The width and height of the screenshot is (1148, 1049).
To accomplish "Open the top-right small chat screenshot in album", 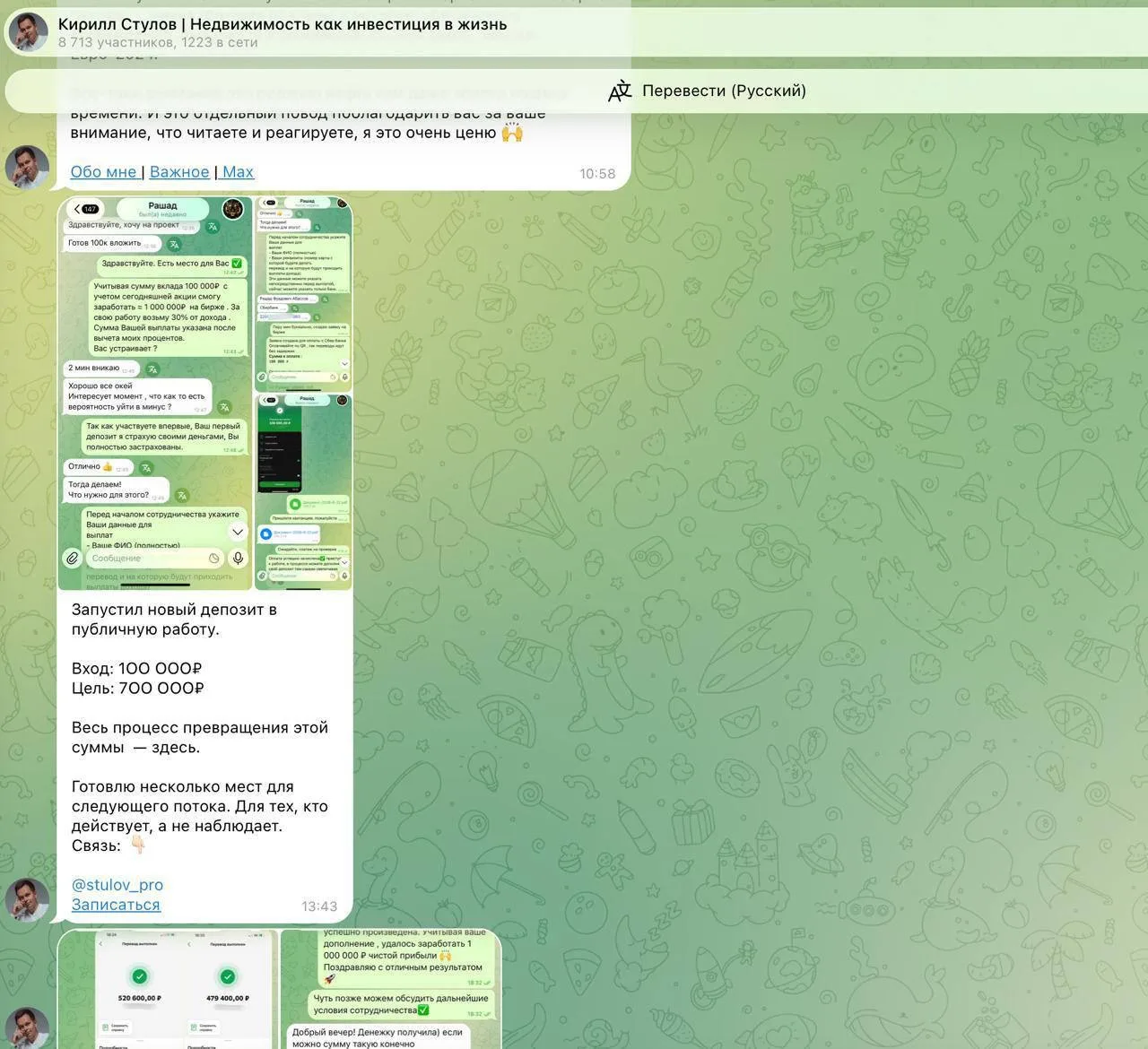I will [x=303, y=294].
